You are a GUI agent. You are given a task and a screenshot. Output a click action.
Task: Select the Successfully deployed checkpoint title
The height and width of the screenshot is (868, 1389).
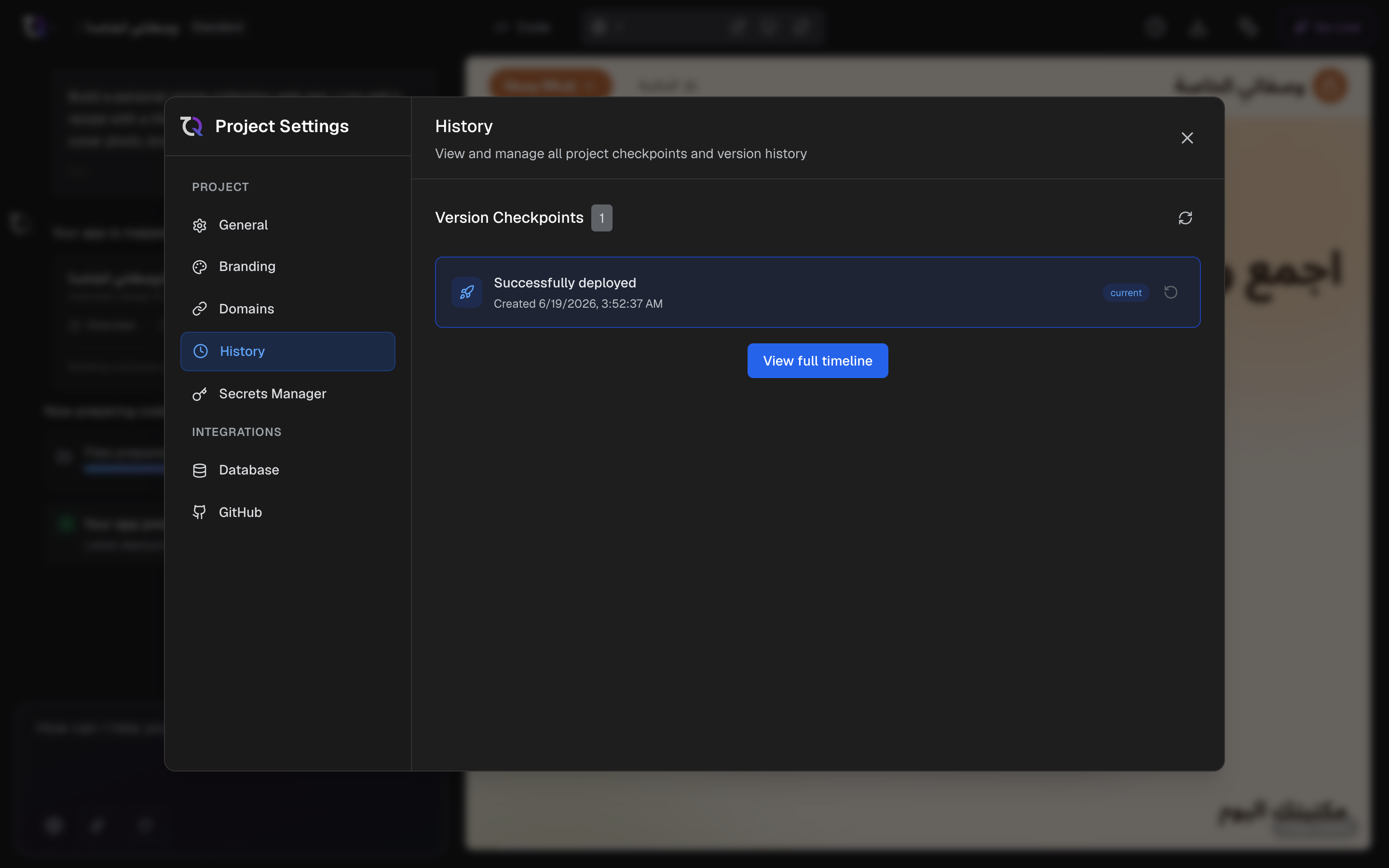pos(565,283)
